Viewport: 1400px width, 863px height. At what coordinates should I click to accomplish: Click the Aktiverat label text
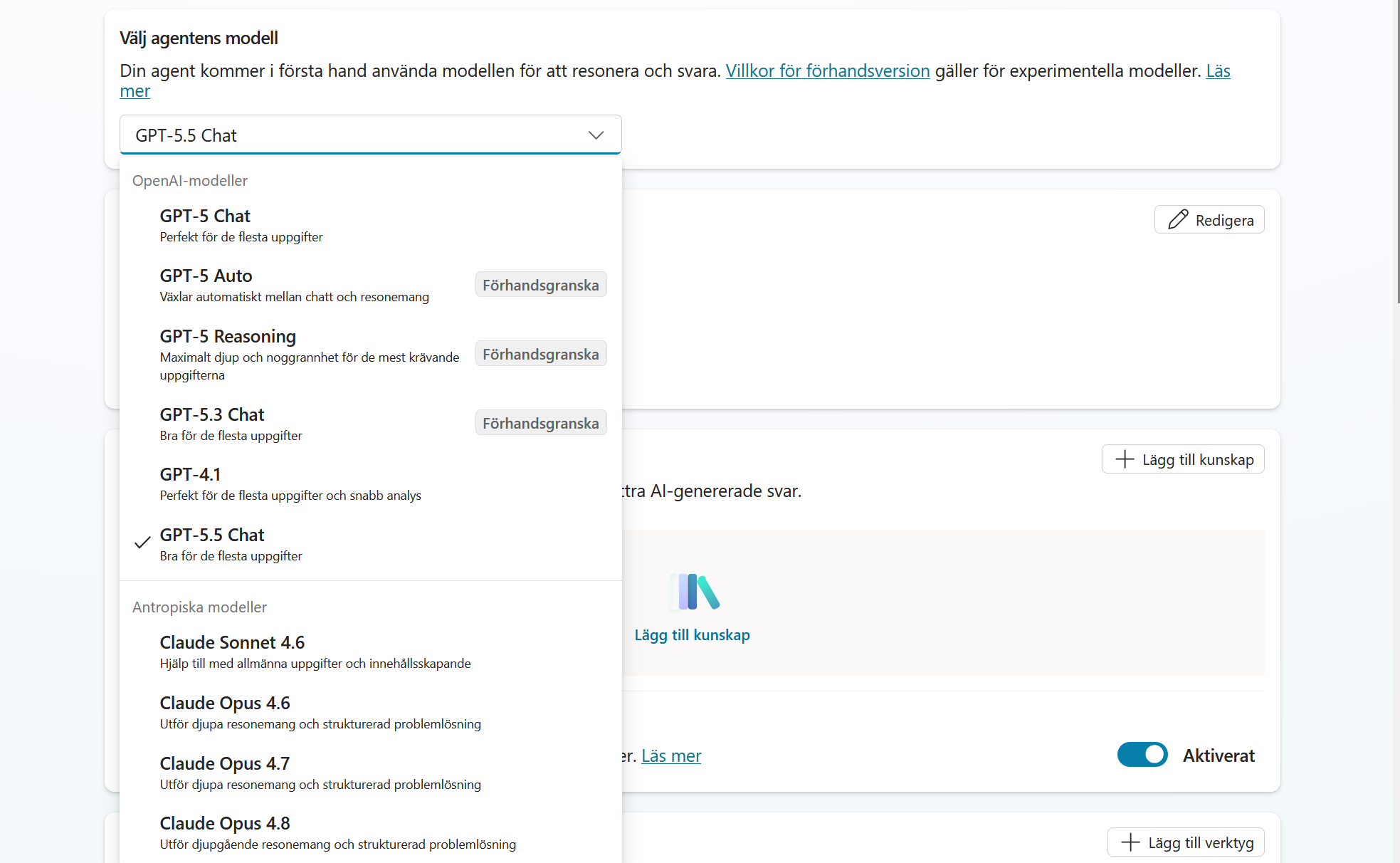(1219, 755)
